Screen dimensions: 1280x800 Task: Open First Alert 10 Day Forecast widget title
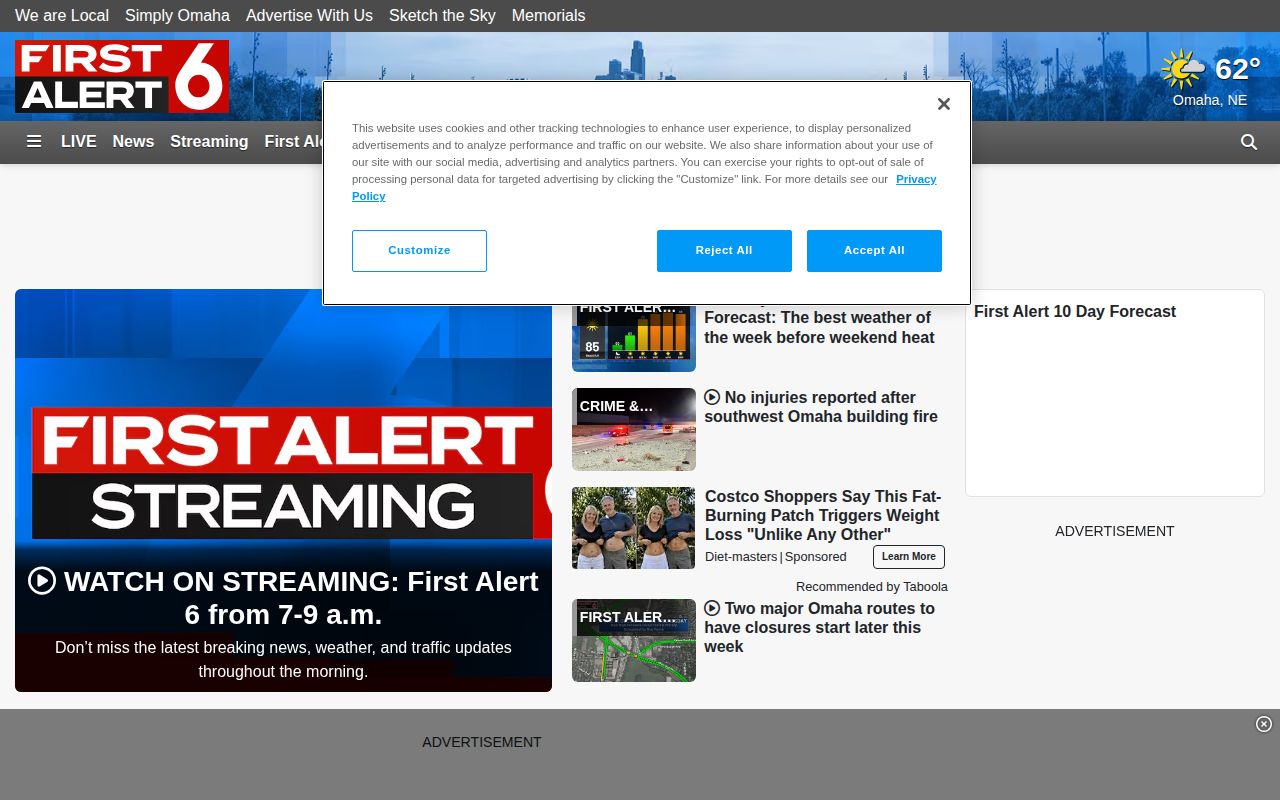coord(1075,312)
